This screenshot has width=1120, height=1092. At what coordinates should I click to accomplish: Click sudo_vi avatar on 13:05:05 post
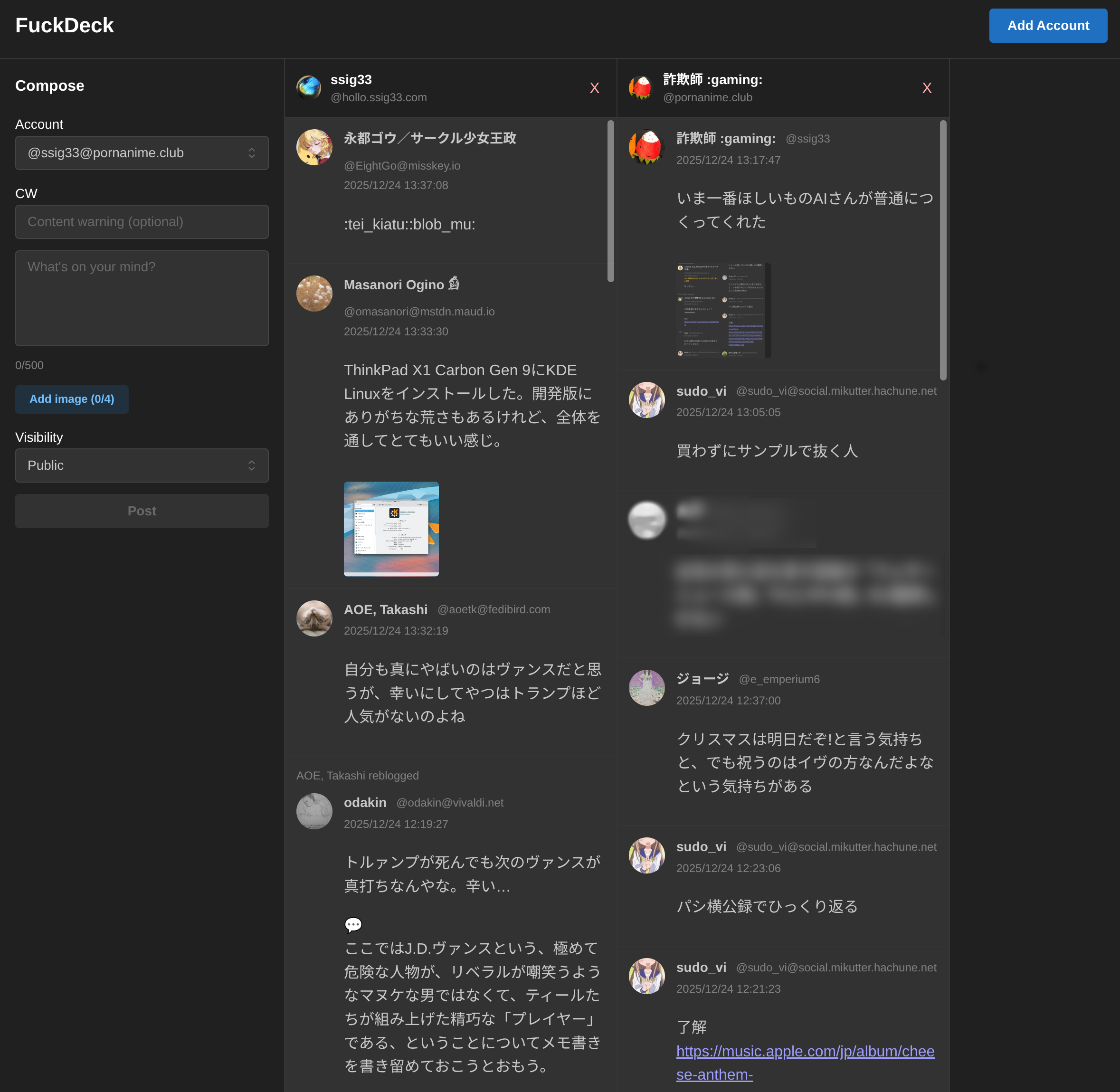(x=646, y=400)
